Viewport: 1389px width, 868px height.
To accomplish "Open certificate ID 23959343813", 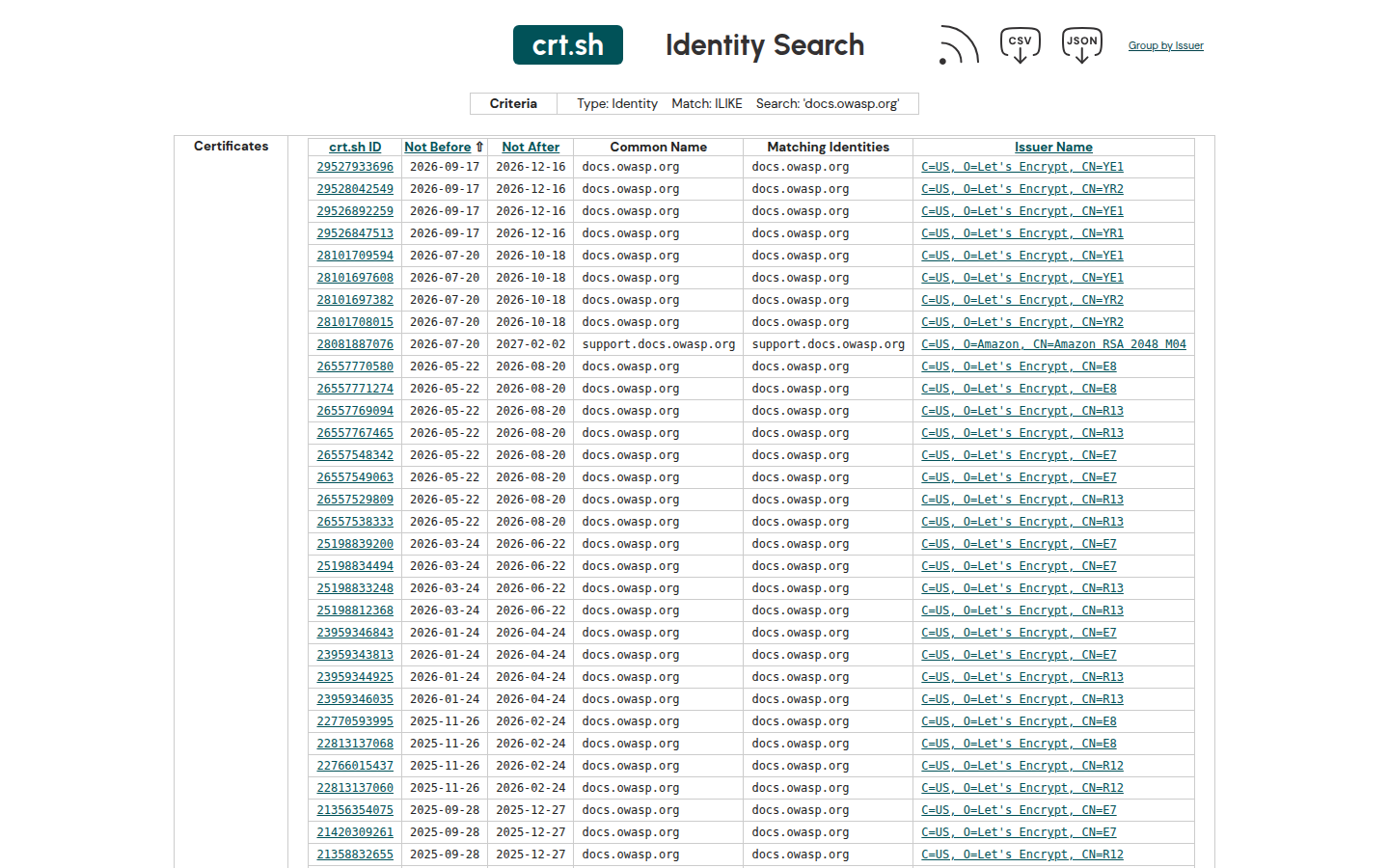I will click(355, 655).
